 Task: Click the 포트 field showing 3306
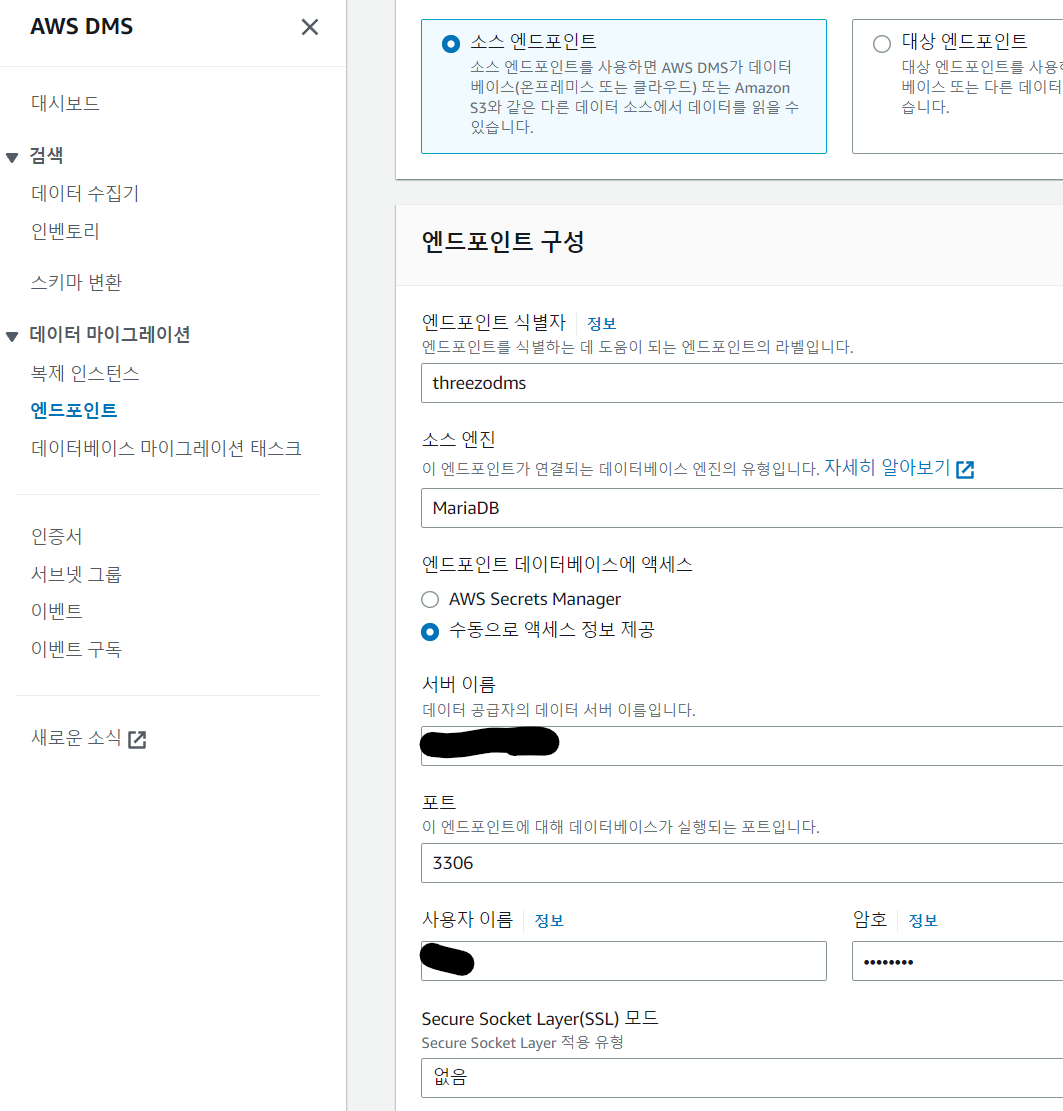pyautogui.click(x=742, y=863)
